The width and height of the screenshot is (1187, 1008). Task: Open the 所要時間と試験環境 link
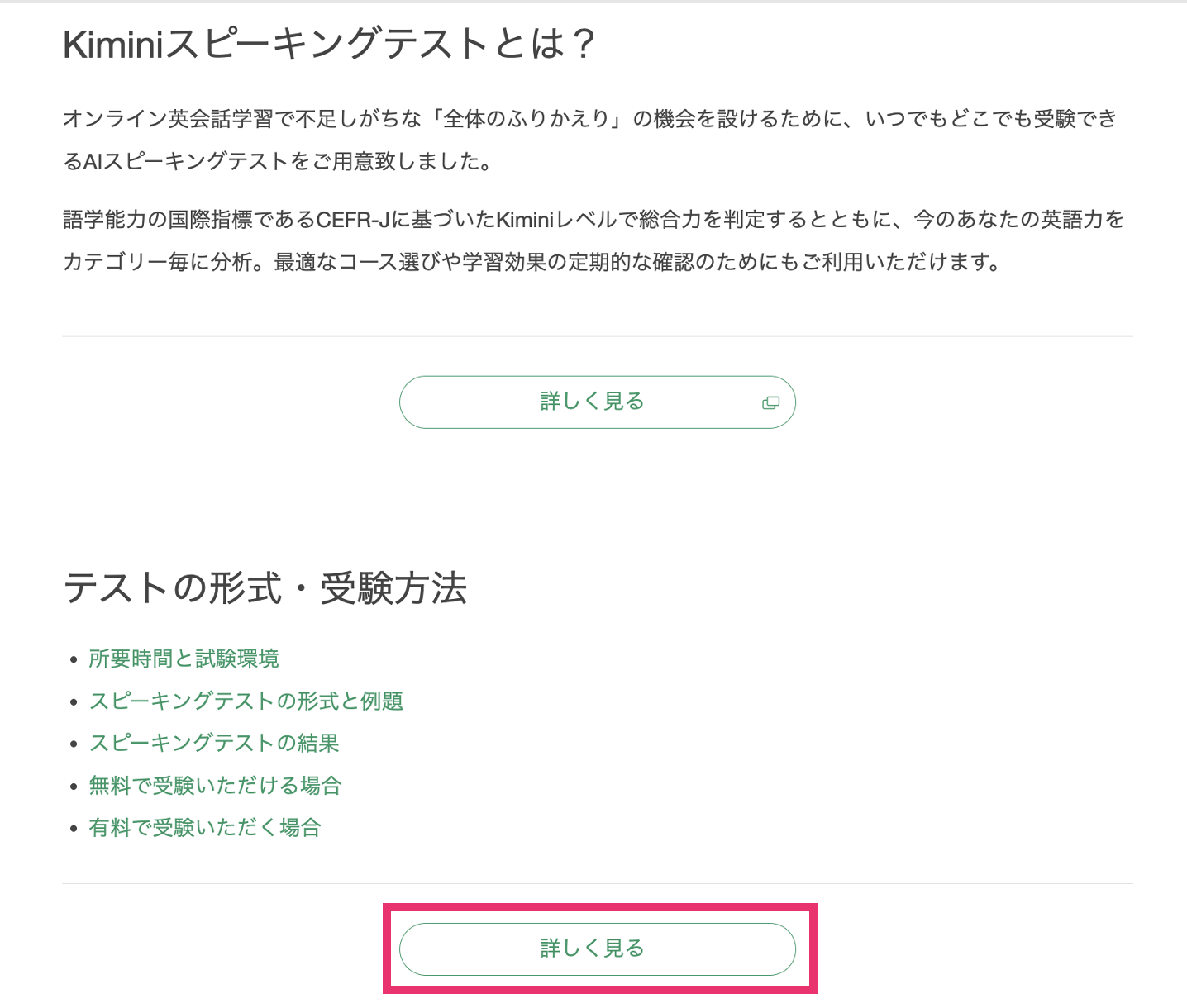(x=184, y=659)
